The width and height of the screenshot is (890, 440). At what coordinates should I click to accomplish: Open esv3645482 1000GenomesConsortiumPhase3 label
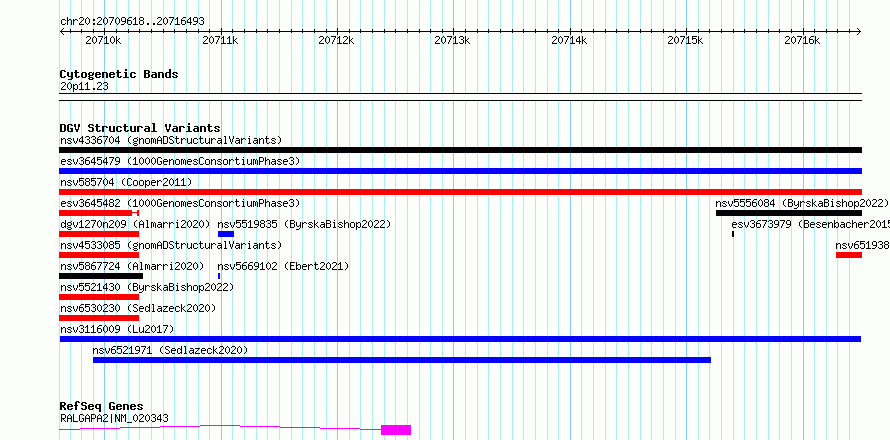[180, 203]
